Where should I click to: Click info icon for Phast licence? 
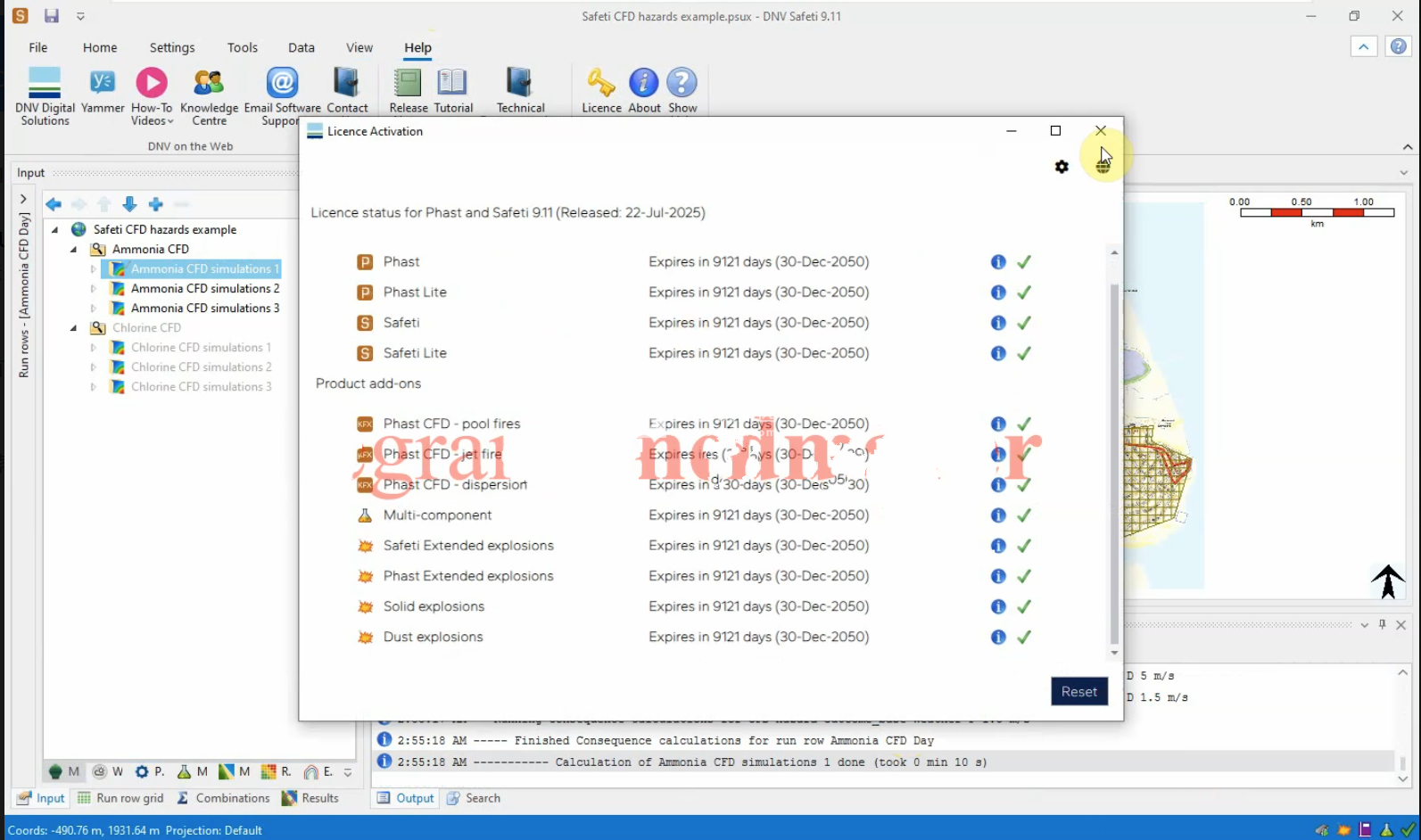998,262
